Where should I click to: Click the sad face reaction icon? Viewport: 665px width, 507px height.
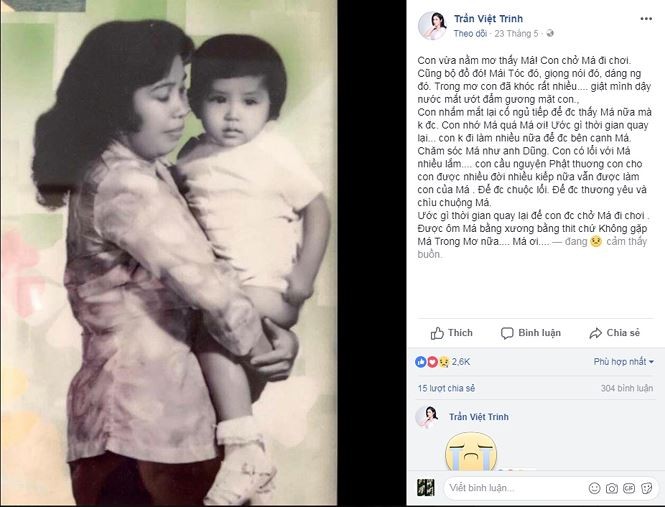coord(444,362)
